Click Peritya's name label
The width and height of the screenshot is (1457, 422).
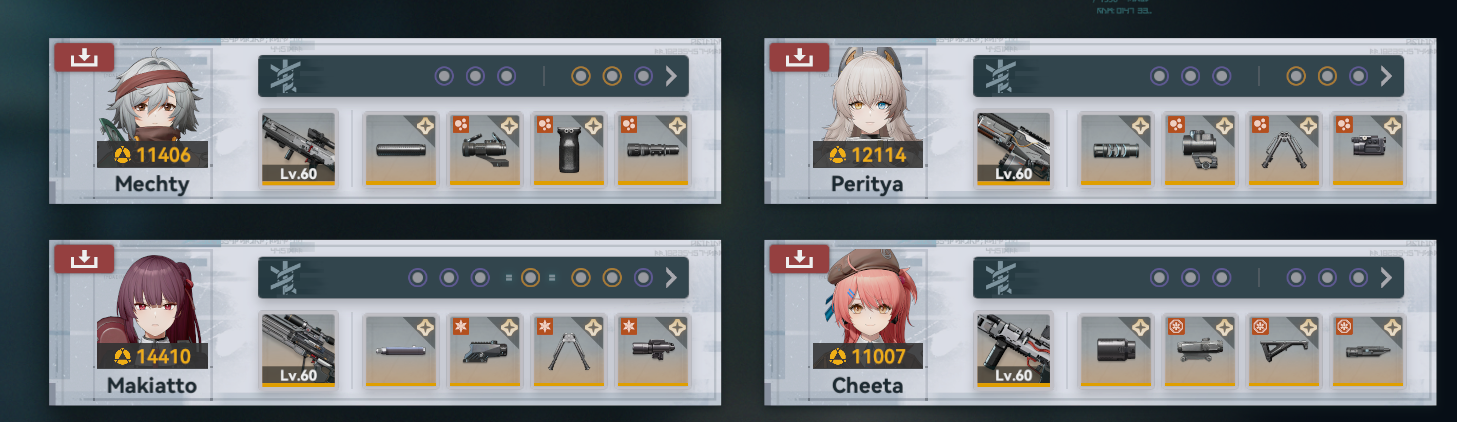867,184
